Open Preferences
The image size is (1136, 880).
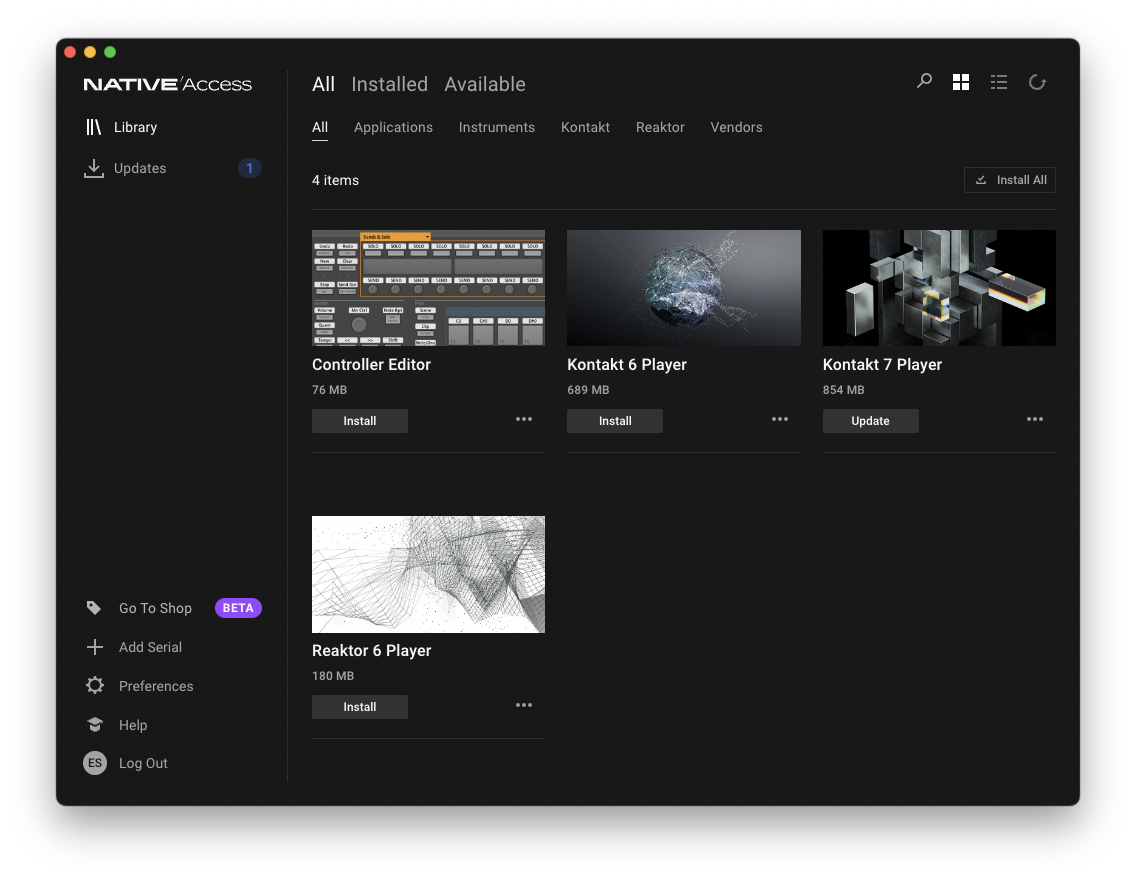click(156, 686)
